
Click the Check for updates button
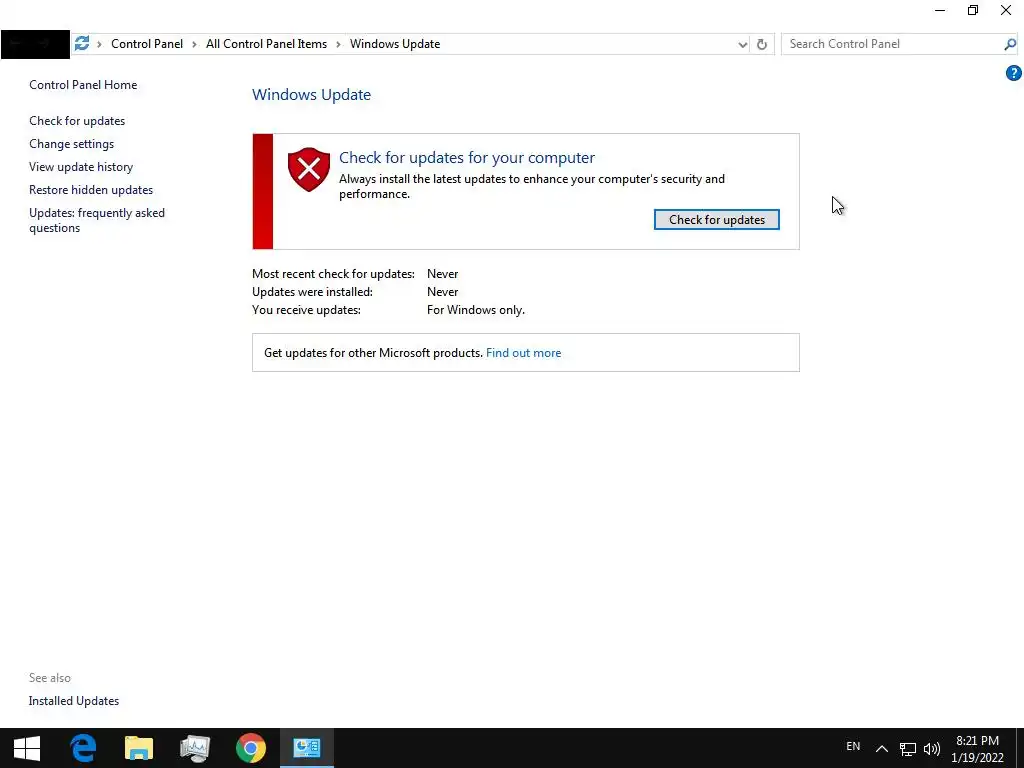click(716, 220)
